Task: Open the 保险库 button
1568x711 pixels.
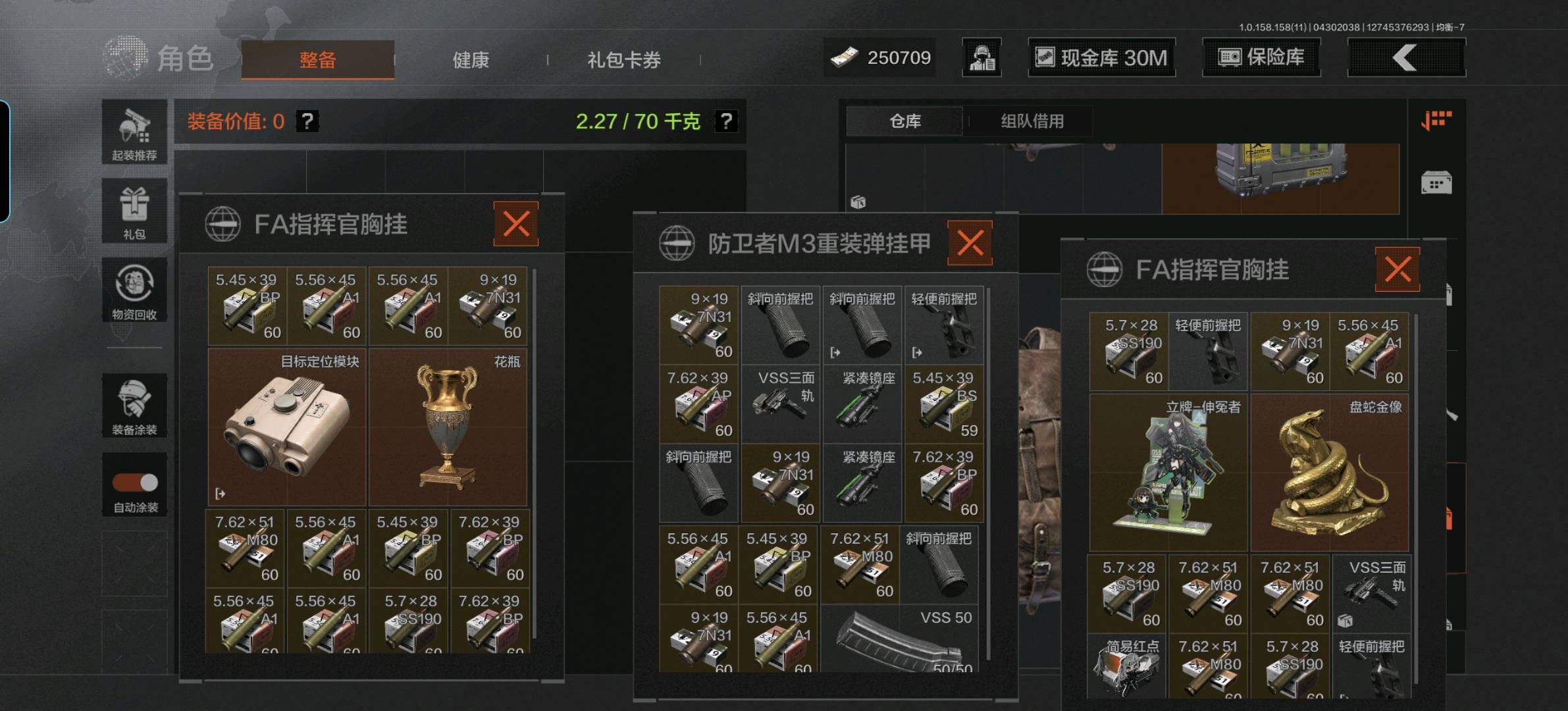Action: 1261,57
